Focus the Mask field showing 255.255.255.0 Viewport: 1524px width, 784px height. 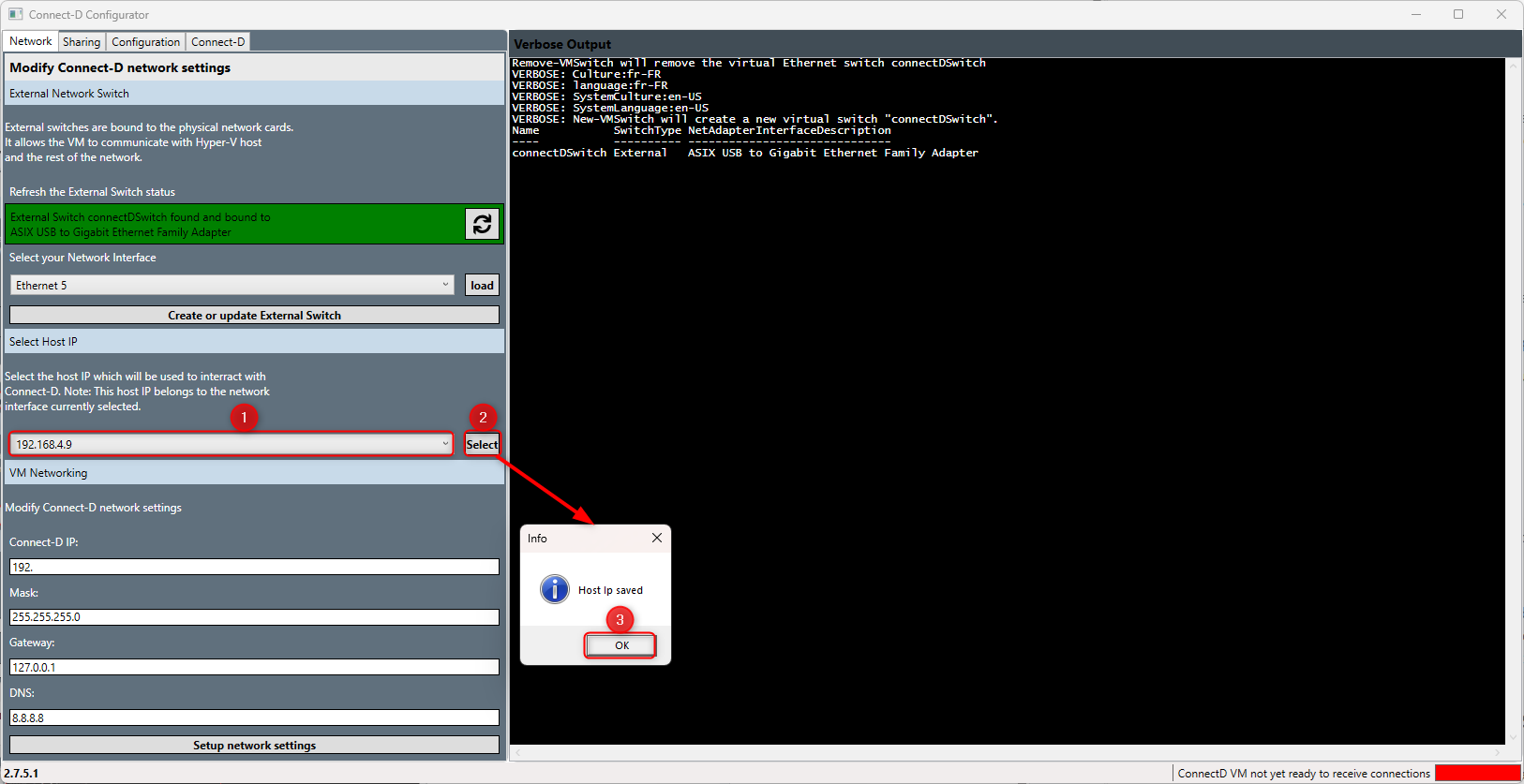point(254,616)
